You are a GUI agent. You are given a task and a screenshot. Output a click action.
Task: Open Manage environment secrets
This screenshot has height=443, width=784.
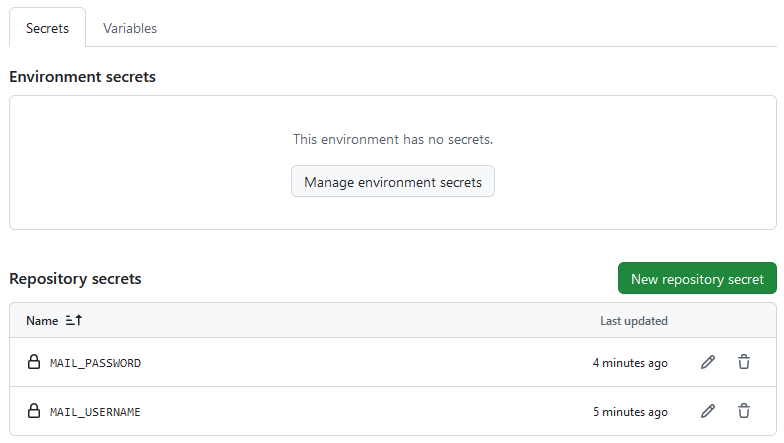click(x=393, y=182)
